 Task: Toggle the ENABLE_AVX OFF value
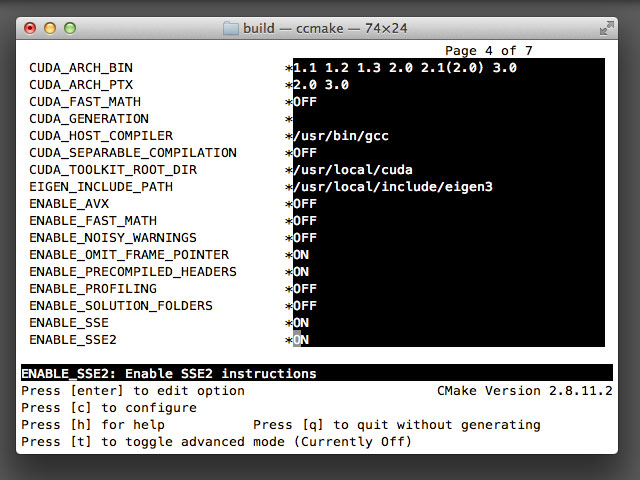coord(305,204)
